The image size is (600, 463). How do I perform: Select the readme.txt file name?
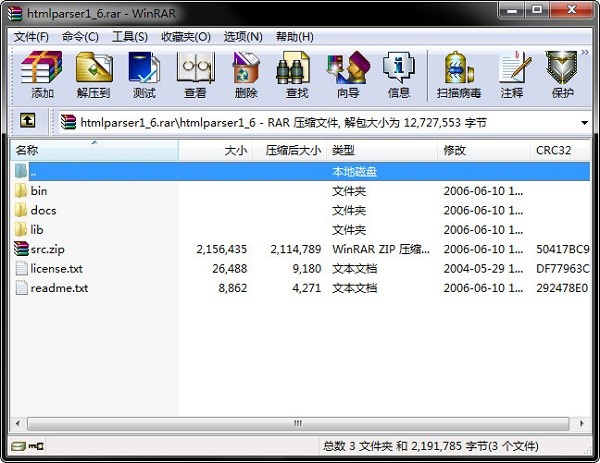pyautogui.click(x=59, y=288)
